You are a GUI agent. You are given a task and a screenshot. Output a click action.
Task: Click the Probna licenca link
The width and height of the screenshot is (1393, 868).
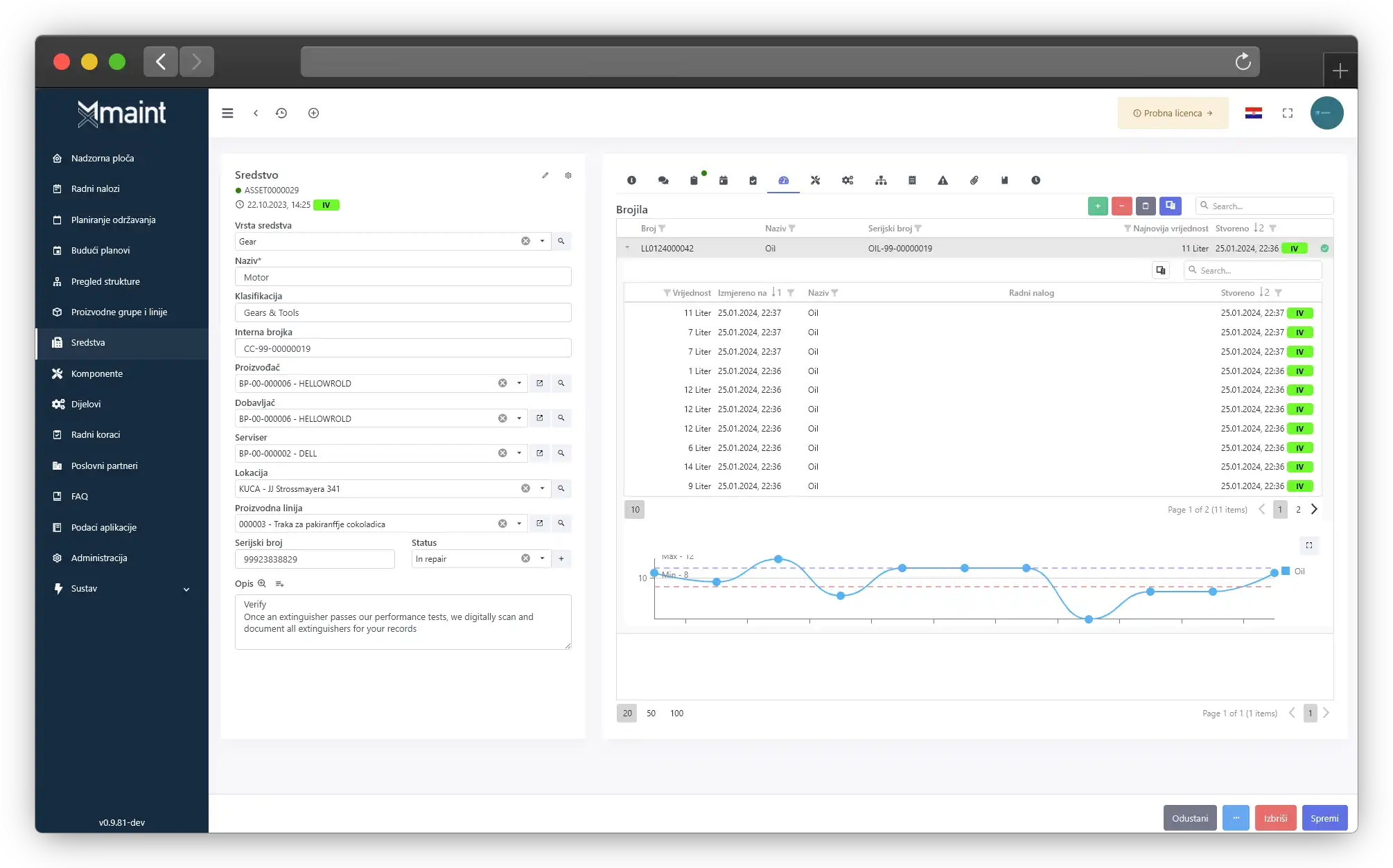coord(1173,113)
